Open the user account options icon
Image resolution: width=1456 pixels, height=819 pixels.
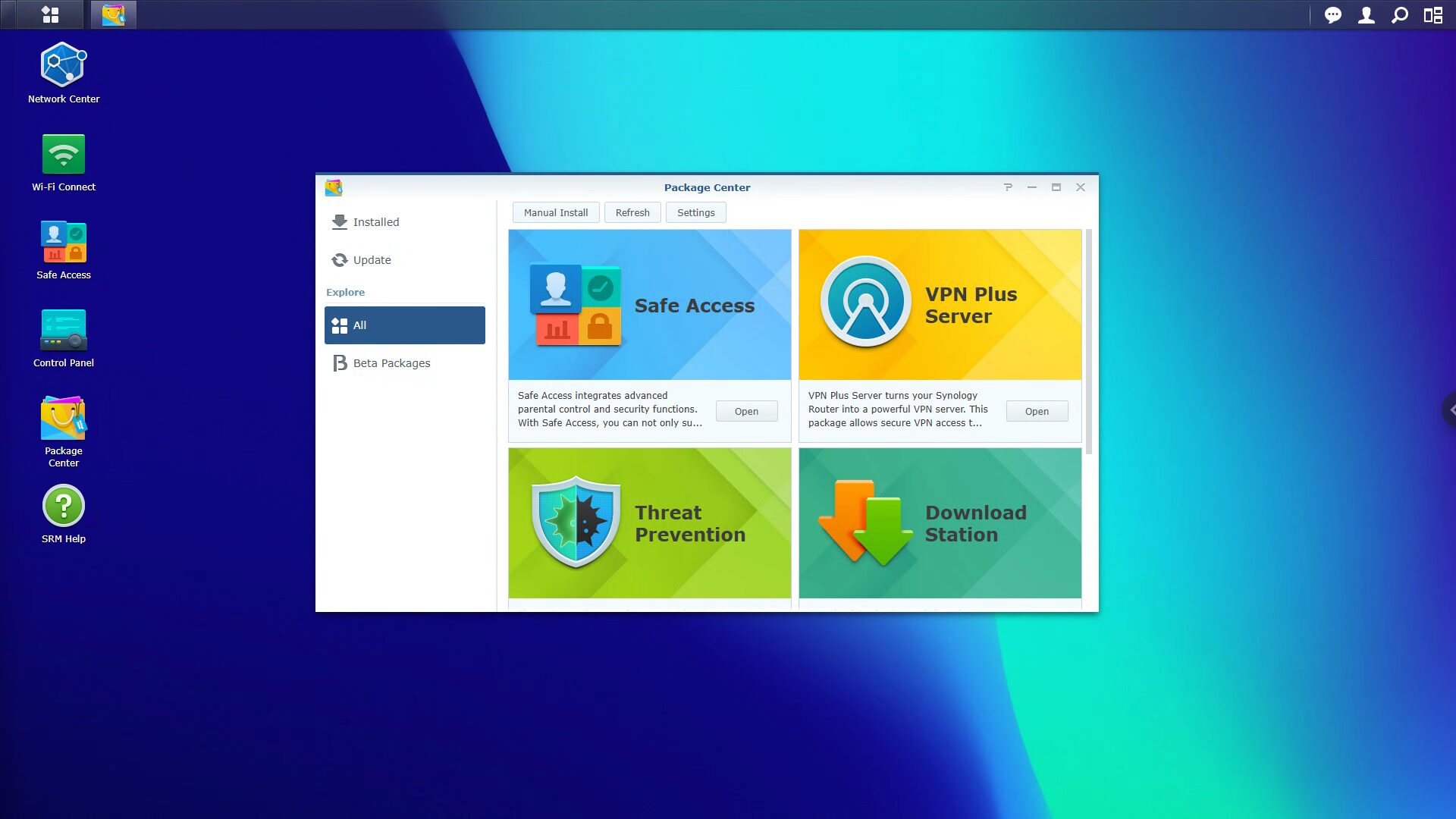[x=1367, y=15]
